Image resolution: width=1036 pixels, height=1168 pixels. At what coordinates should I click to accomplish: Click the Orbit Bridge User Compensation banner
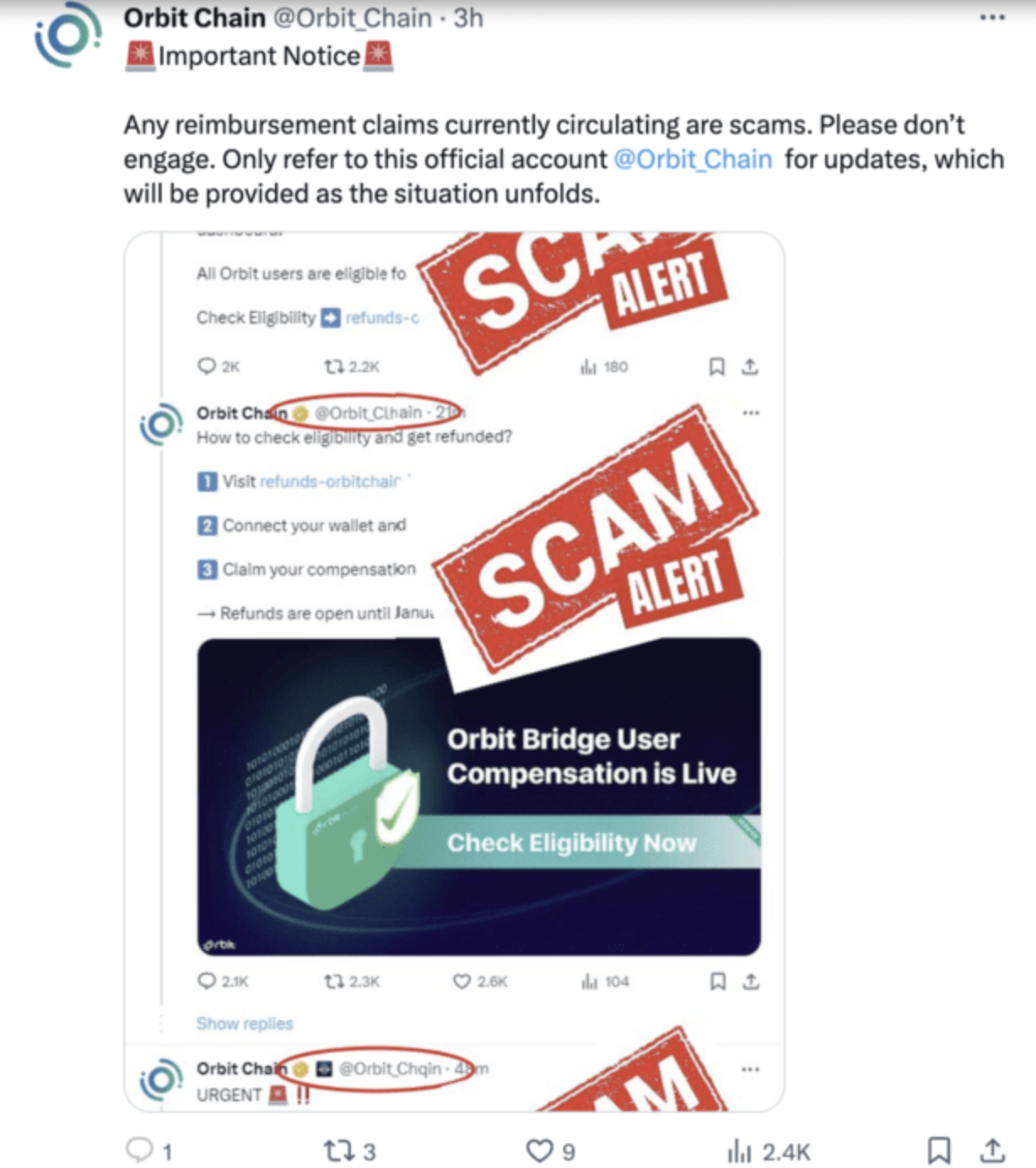(x=478, y=796)
